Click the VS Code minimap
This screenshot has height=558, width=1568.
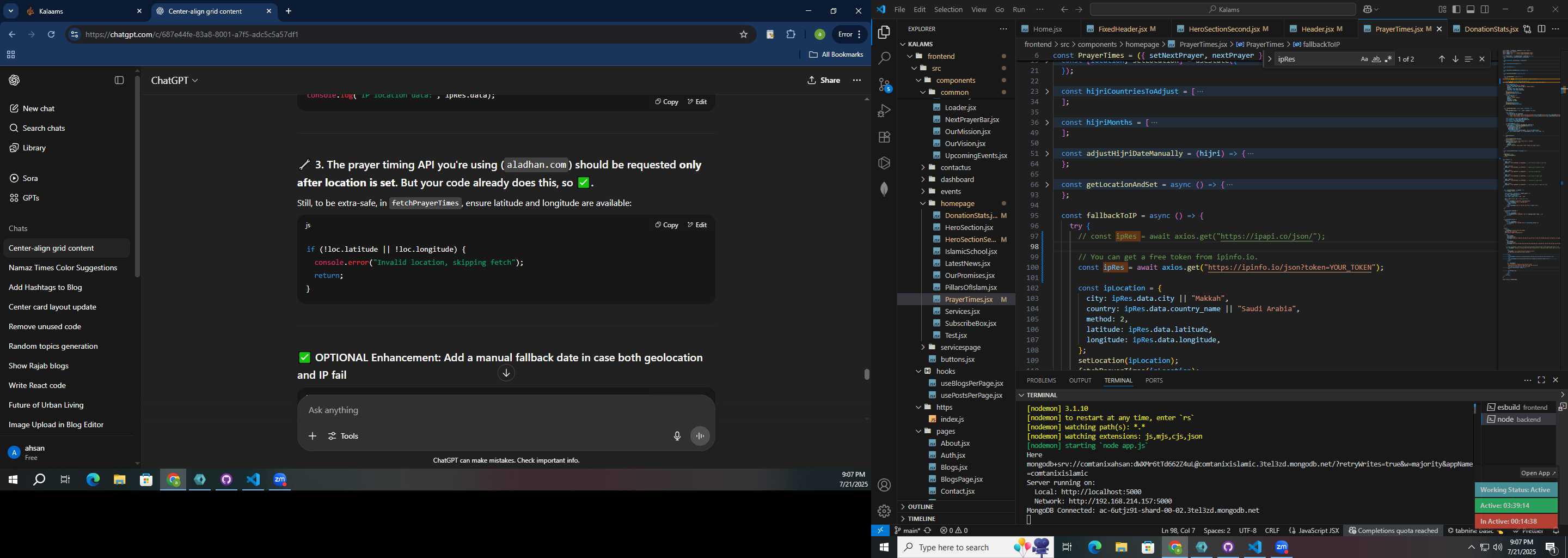tap(1531, 165)
